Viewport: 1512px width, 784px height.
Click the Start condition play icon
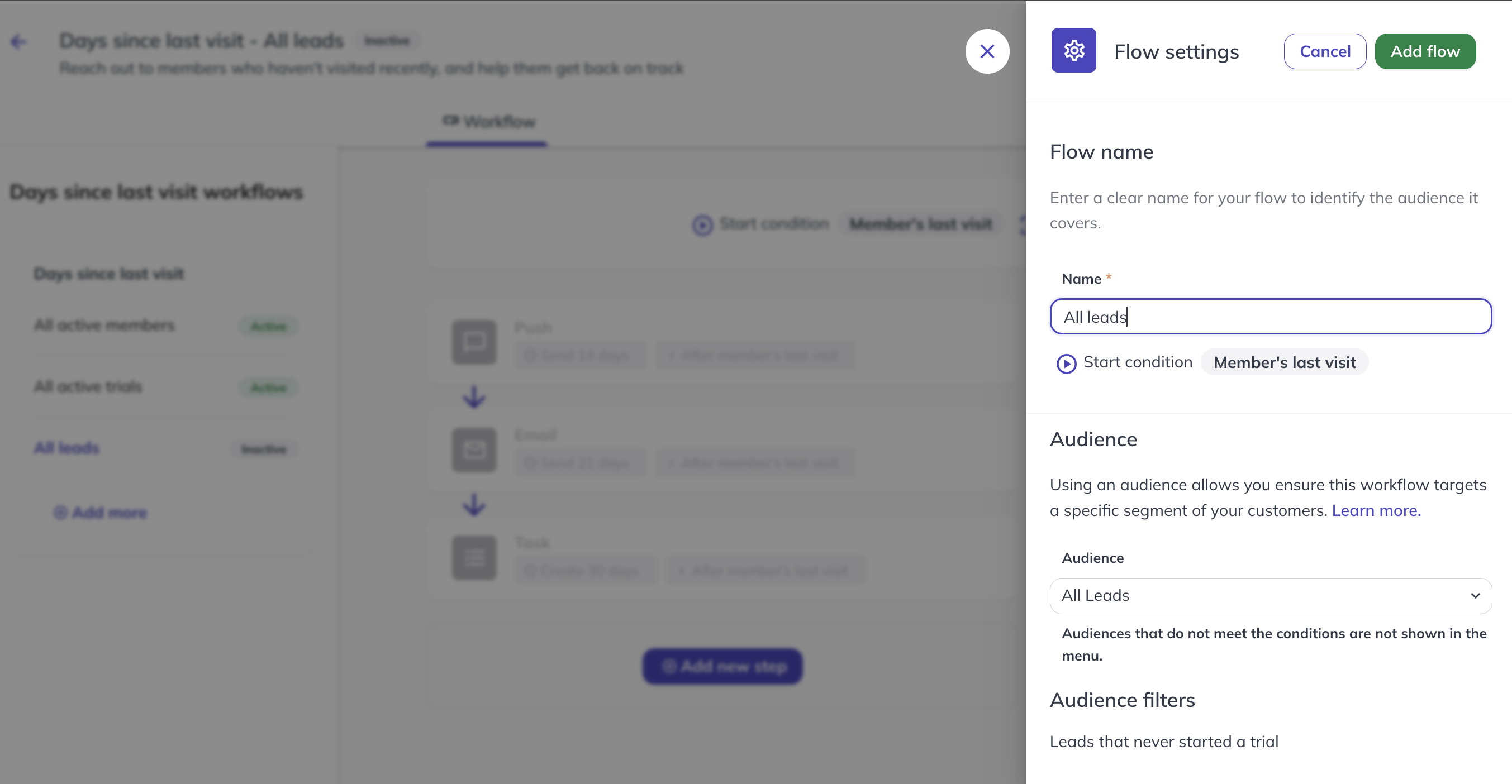pyautogui.click(x=1067, y=364)
